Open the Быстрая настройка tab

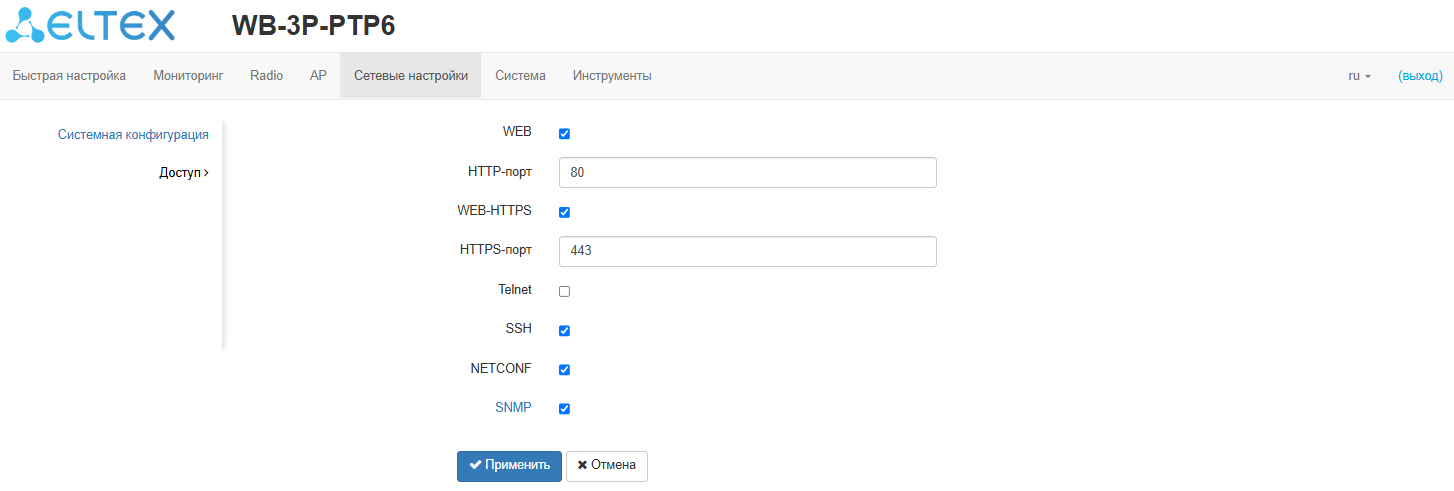tap(69, 76)
